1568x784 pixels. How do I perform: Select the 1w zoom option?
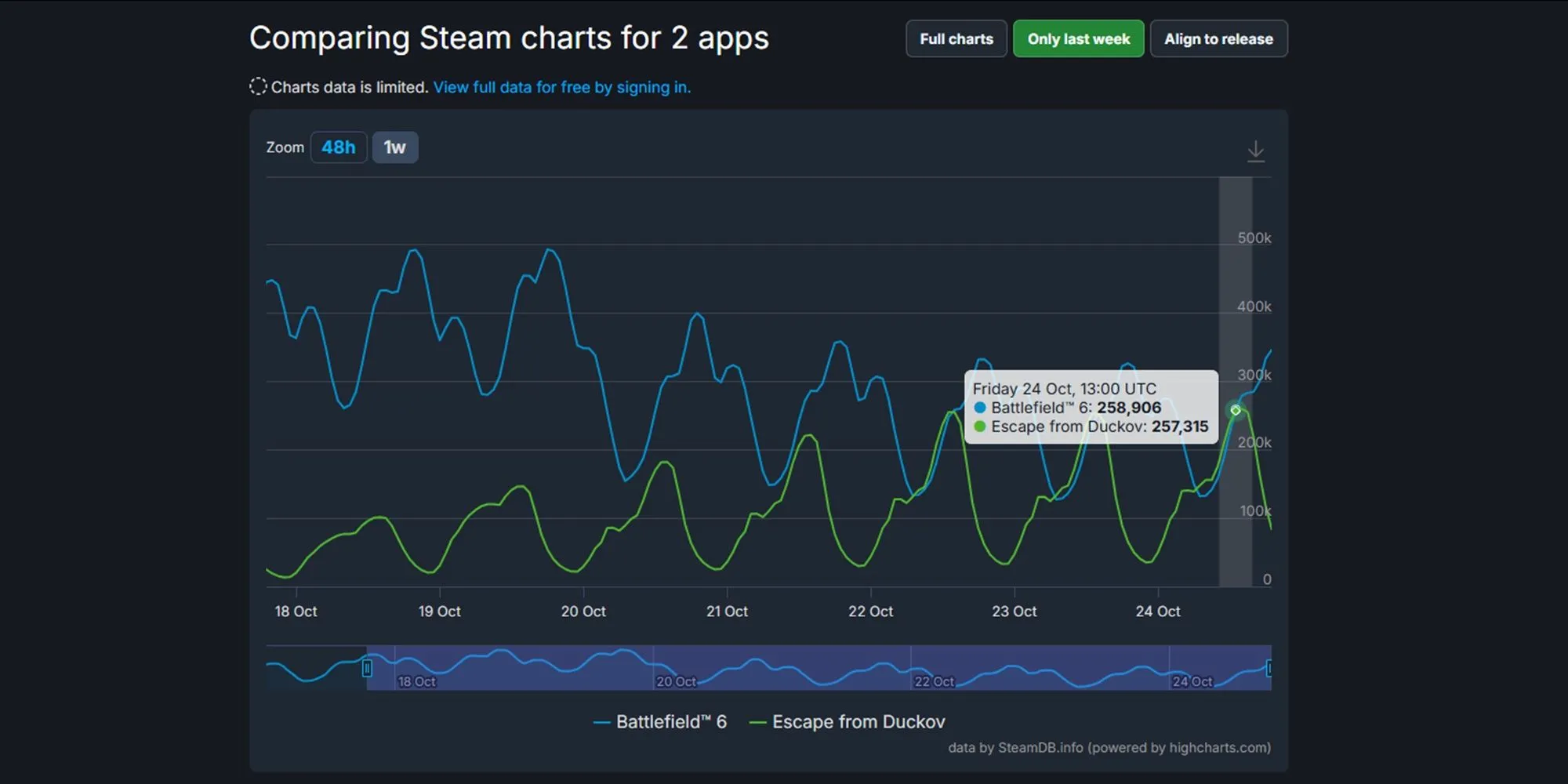[395, 147]
